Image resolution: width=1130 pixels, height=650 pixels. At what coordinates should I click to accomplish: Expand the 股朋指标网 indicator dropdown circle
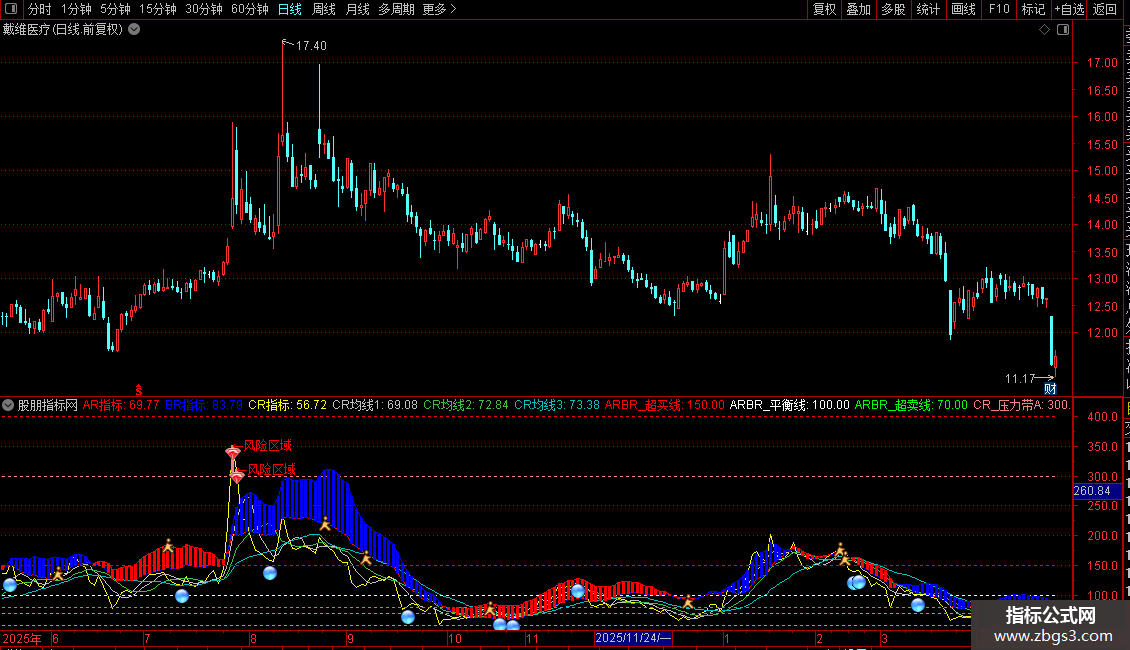click(8, 405)
